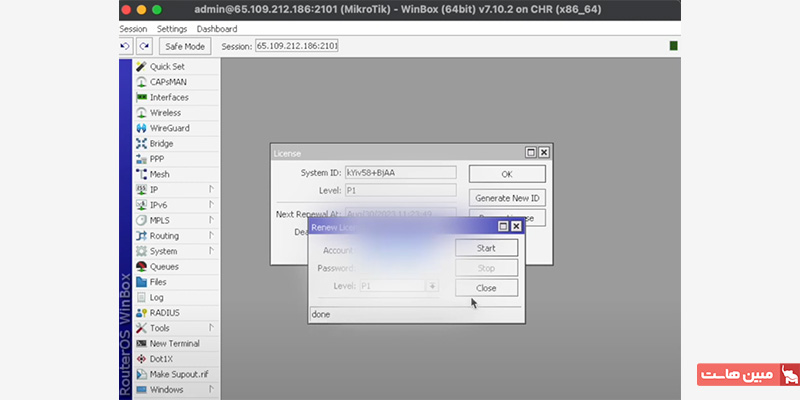Click the IP menu icon

coord(141,189)
